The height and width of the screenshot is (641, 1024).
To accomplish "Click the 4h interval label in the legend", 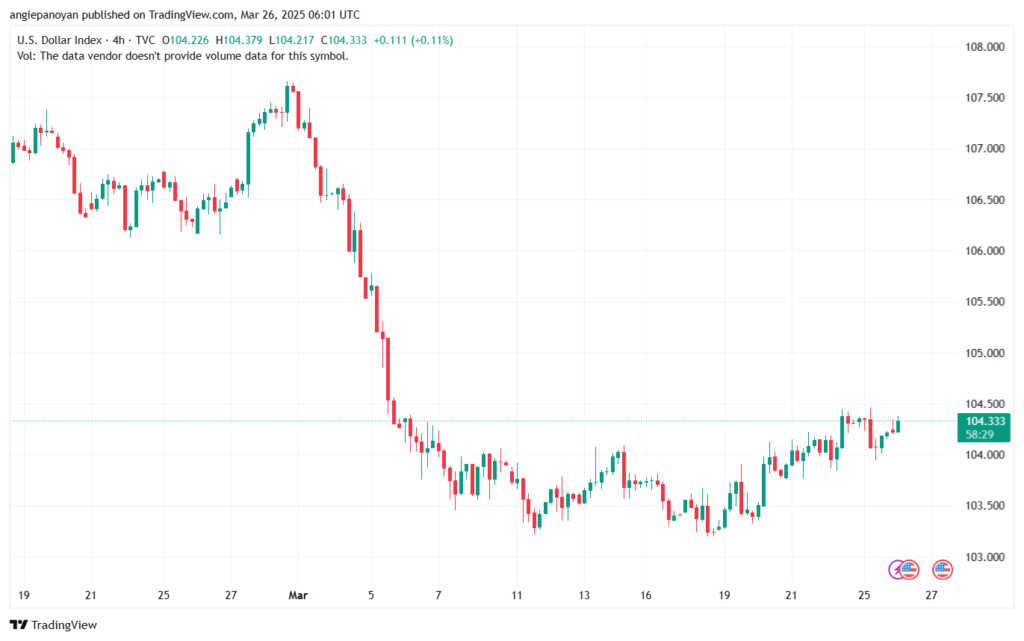I will [x=118, y=40].
